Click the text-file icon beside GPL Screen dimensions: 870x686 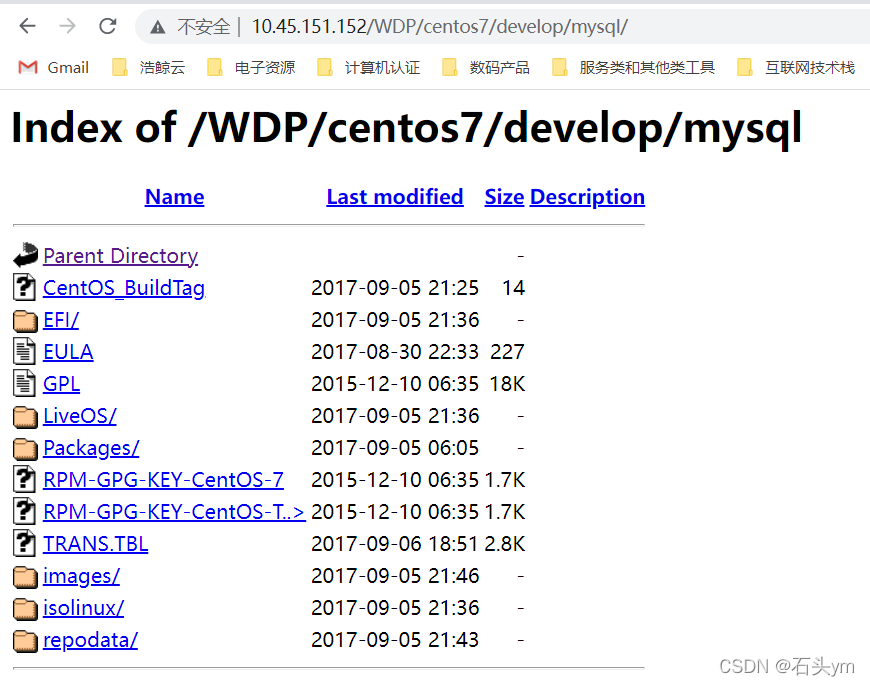(24, 384)
